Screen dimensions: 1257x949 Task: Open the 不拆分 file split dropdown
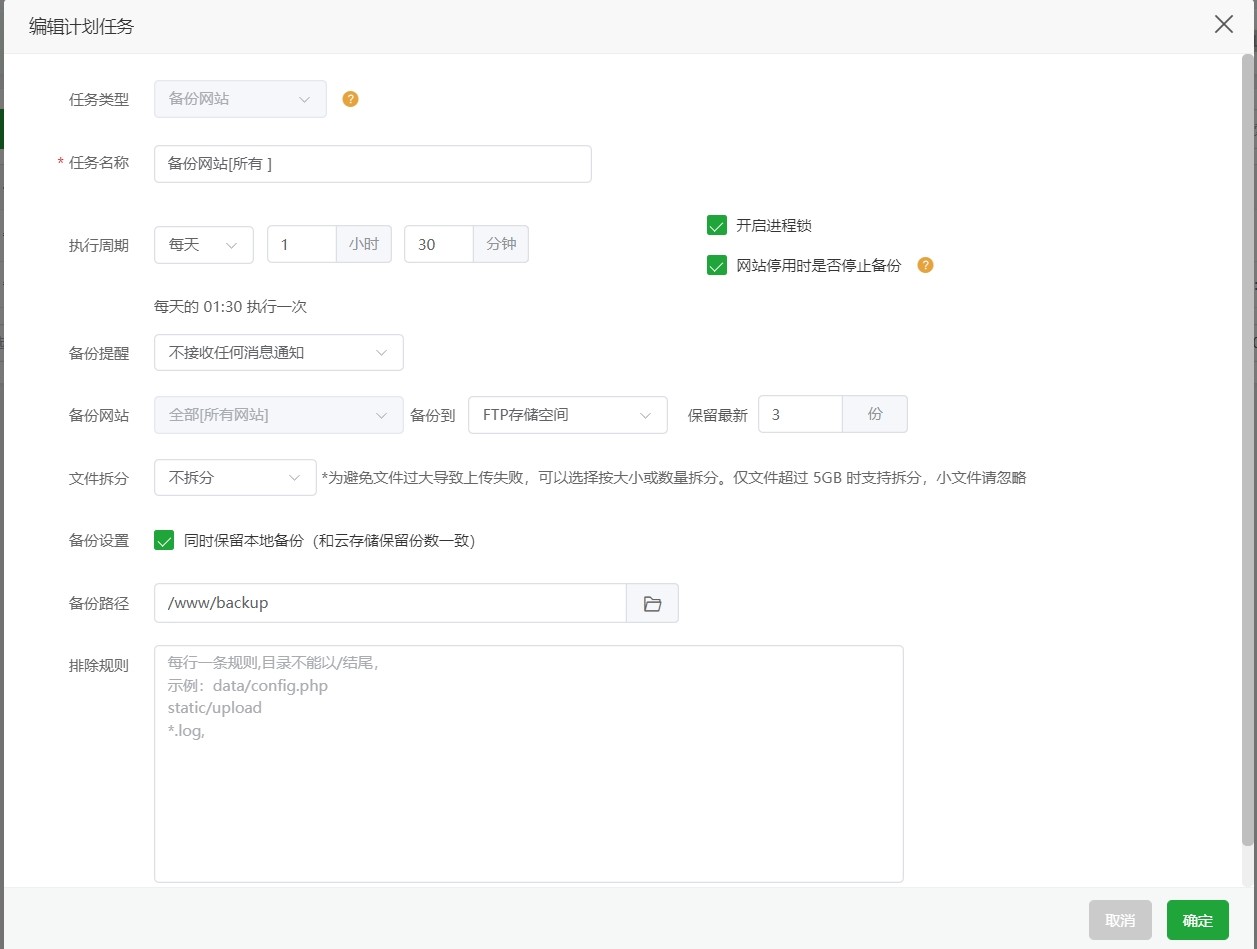click(235, 477)
